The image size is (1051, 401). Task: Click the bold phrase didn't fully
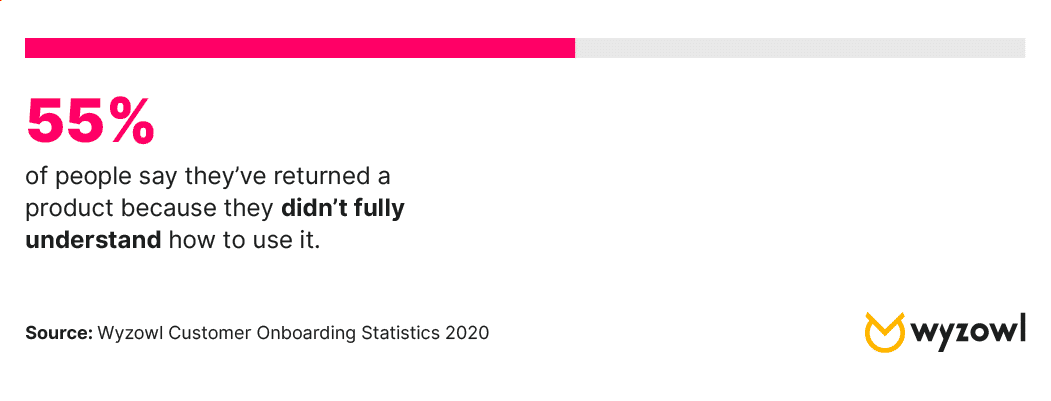[x=343, y=209]
